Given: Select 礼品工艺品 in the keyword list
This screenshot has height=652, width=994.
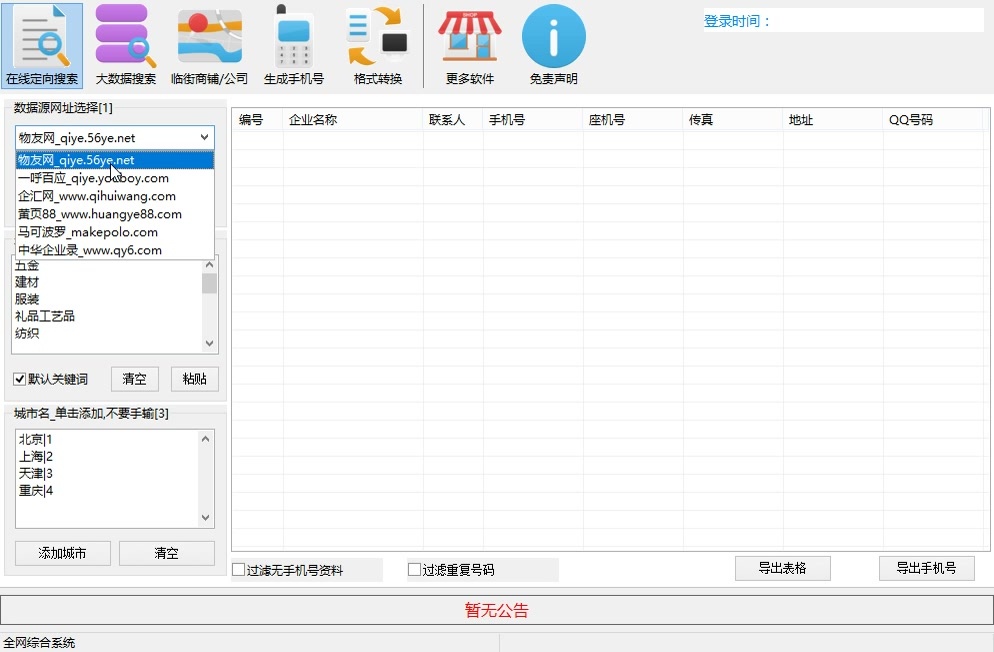Looking at the screenshot, I should 45,316.
